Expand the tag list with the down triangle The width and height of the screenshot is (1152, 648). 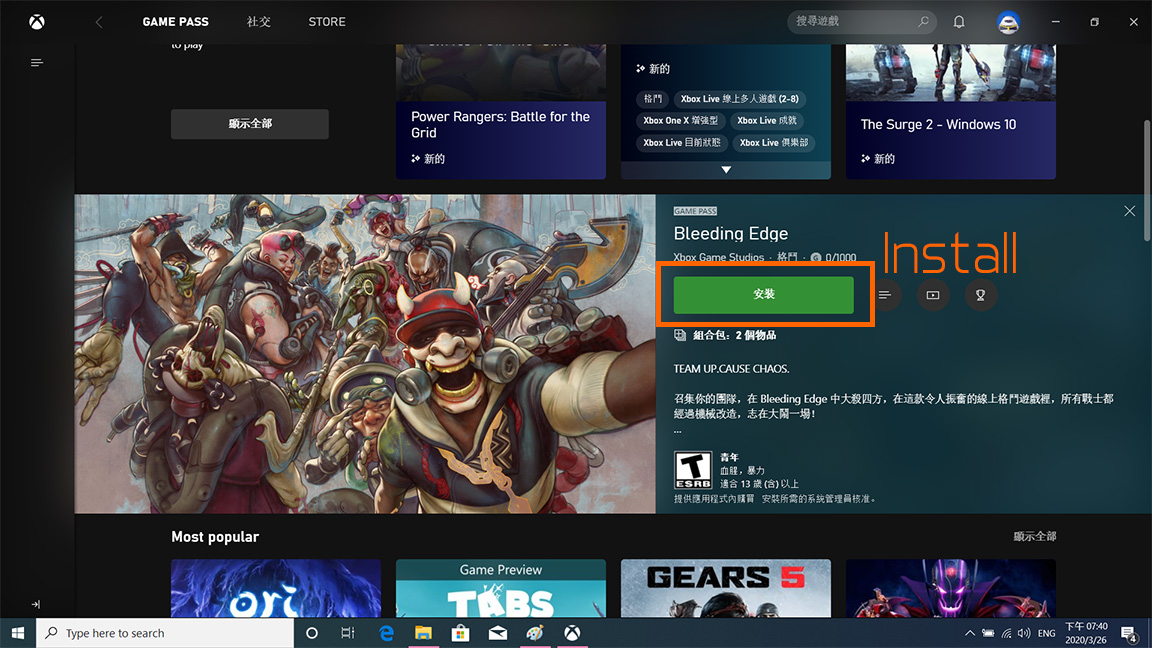click(x=726, y=170)
